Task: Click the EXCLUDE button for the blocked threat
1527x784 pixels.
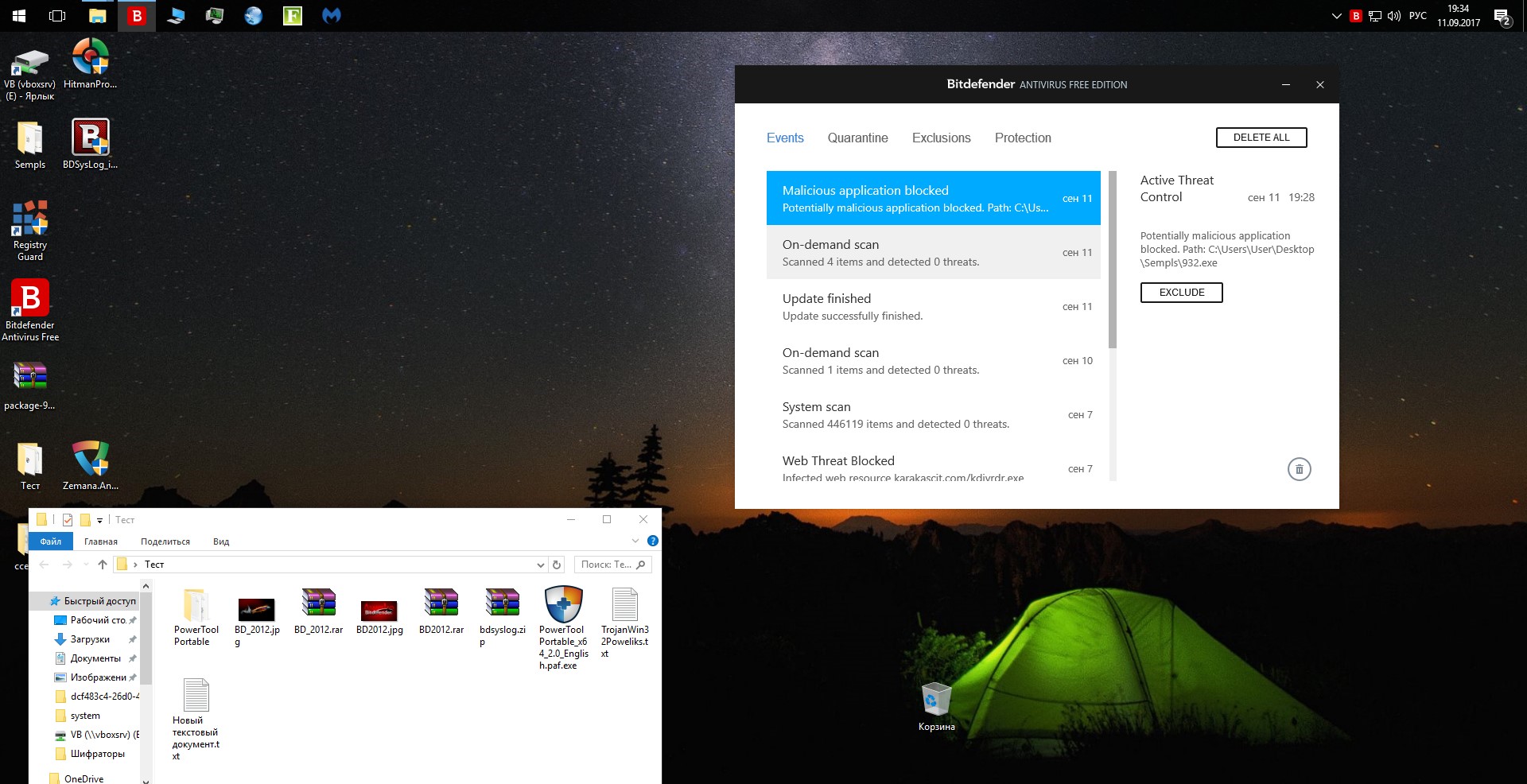Action: tap(1182, 293)
